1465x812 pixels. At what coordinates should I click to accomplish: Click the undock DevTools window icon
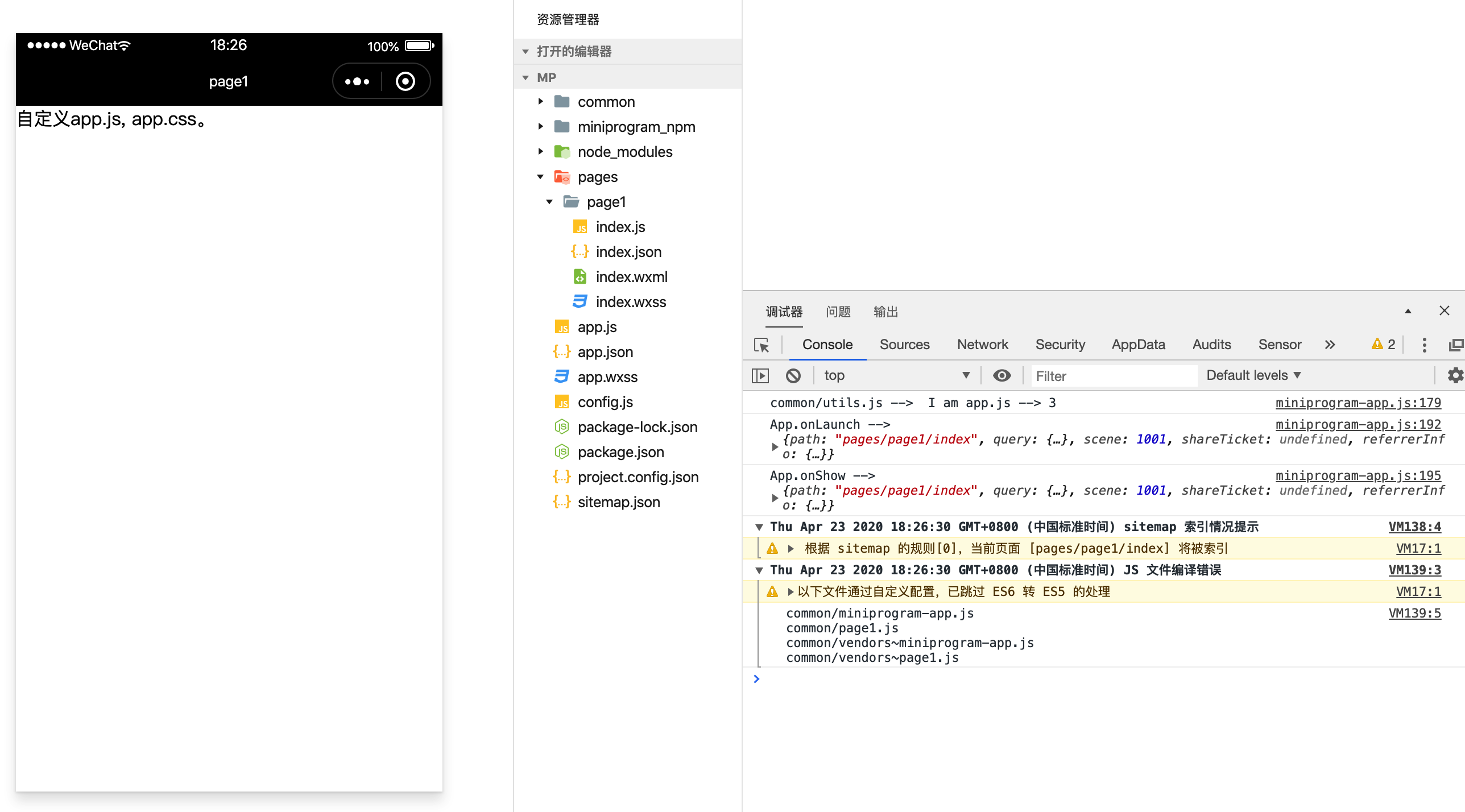1456,345
